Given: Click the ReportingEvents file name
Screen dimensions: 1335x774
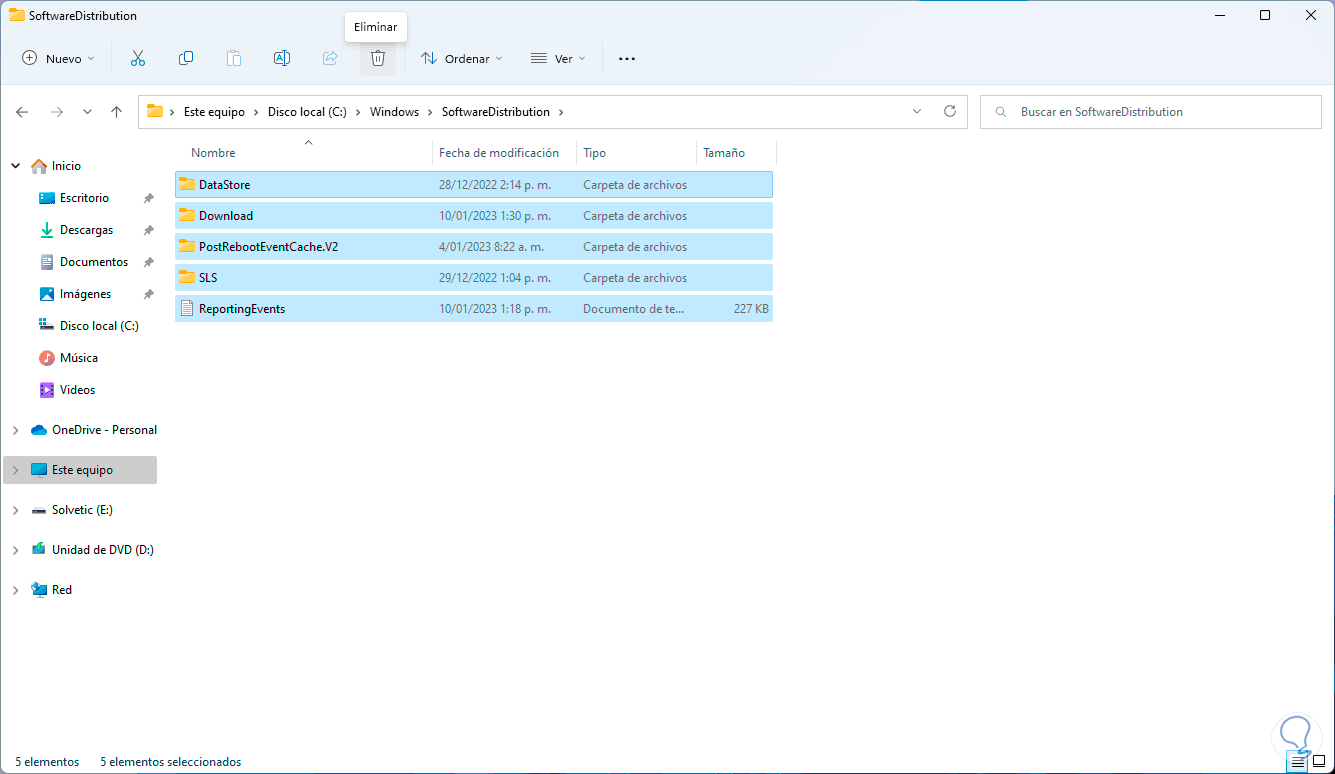Looking at the screenshot, I should coord(242,309).
